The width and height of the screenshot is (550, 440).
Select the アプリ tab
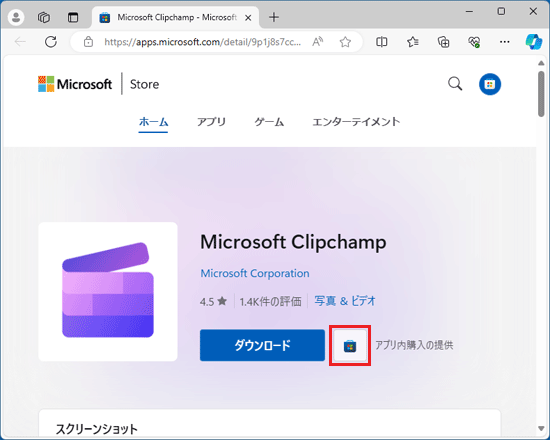pos(211,122)
